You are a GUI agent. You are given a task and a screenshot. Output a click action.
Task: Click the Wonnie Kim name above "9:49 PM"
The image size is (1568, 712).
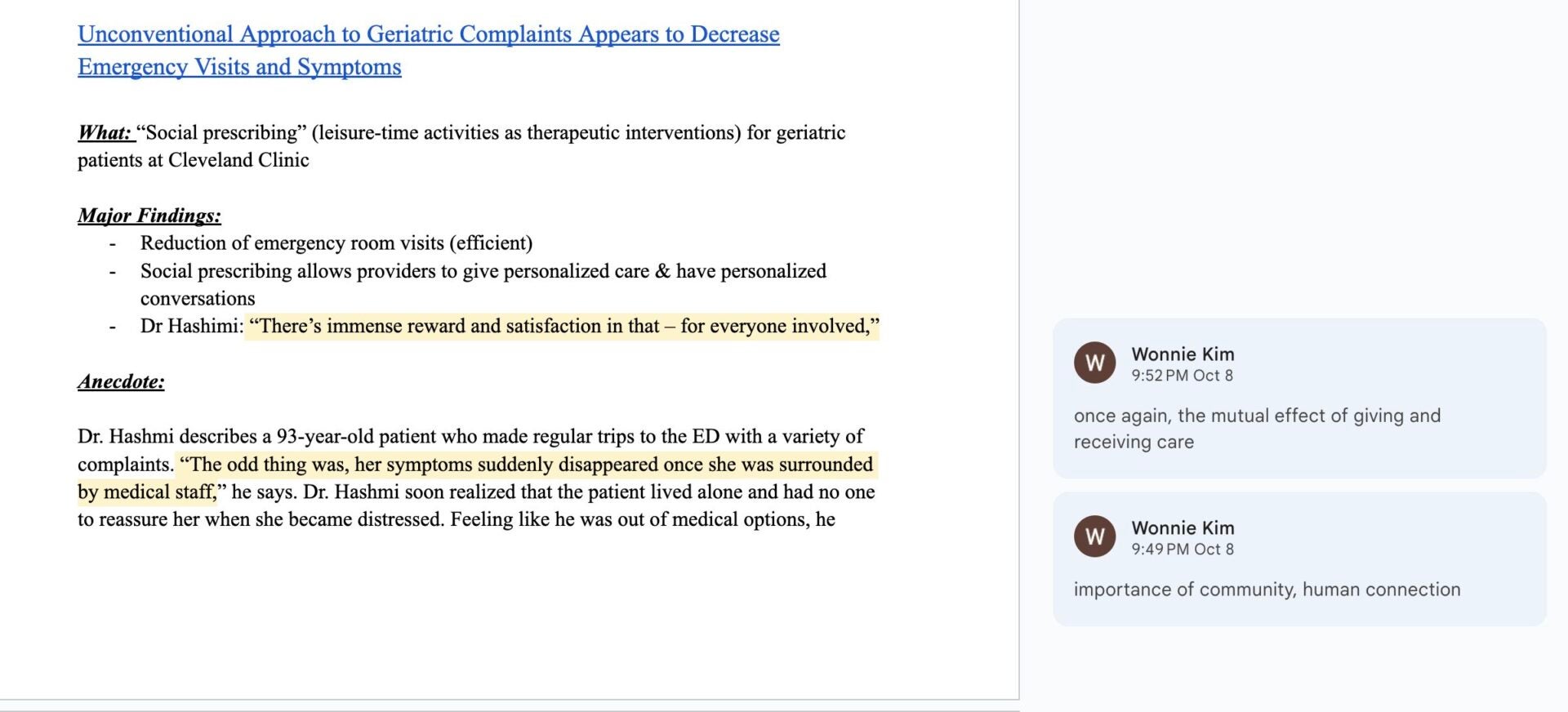1183,528
